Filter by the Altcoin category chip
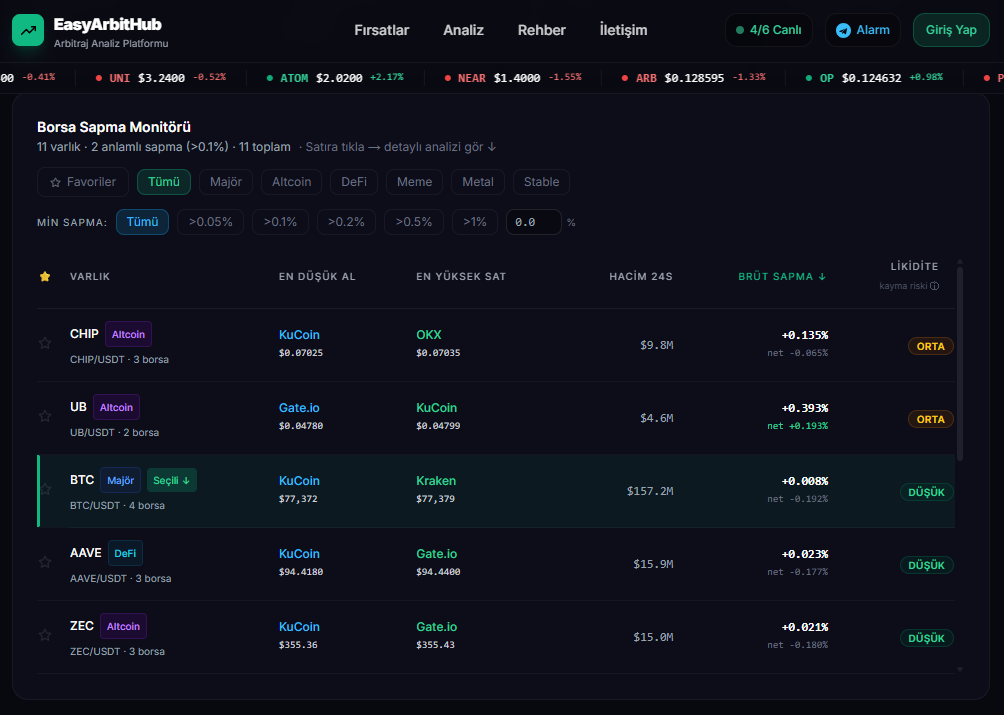Image resolution: width=1004 pixels, height=715 pixels. click(291, 182)
